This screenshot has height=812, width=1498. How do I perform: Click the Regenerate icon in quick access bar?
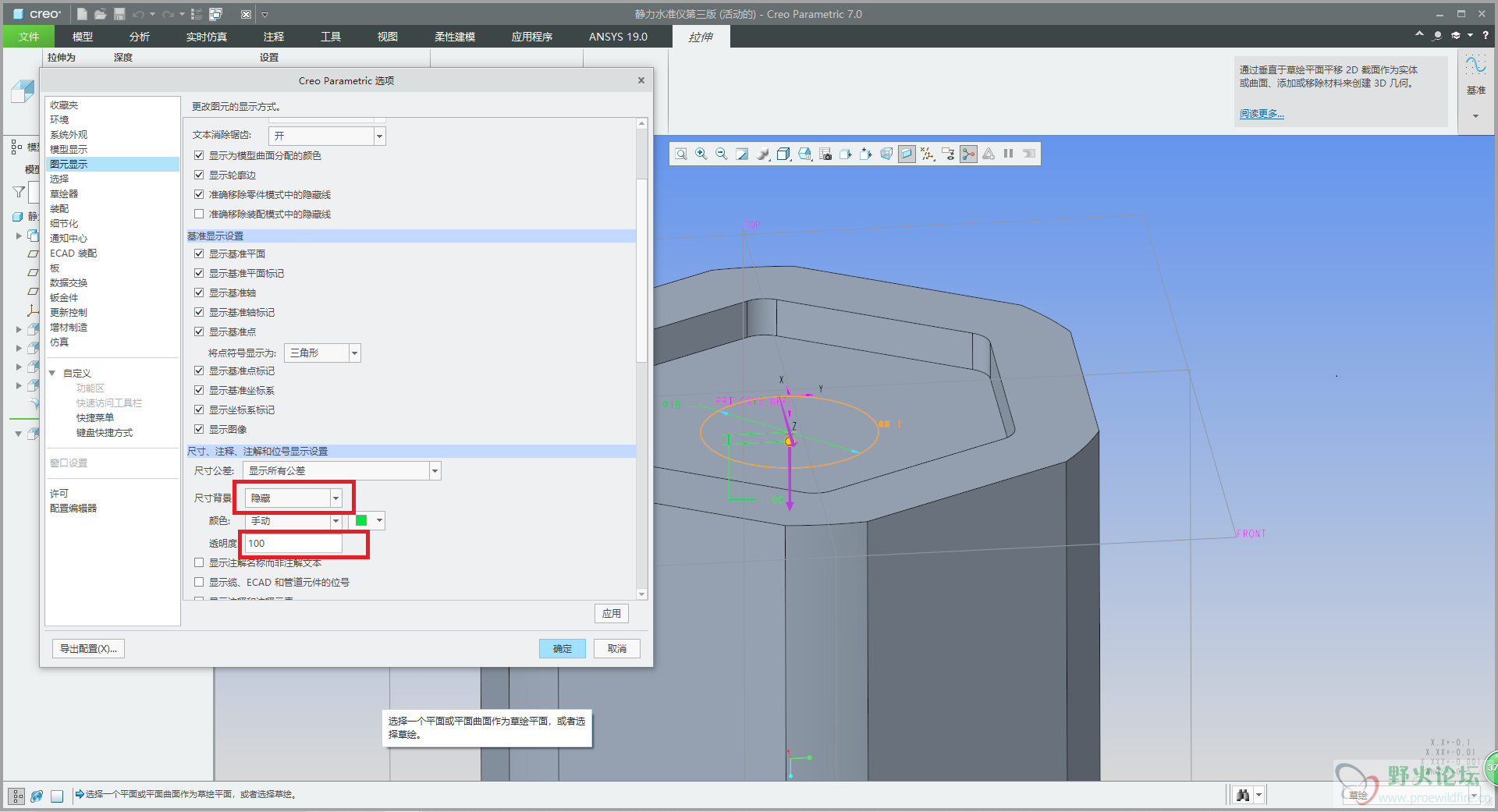pos(197,14)
